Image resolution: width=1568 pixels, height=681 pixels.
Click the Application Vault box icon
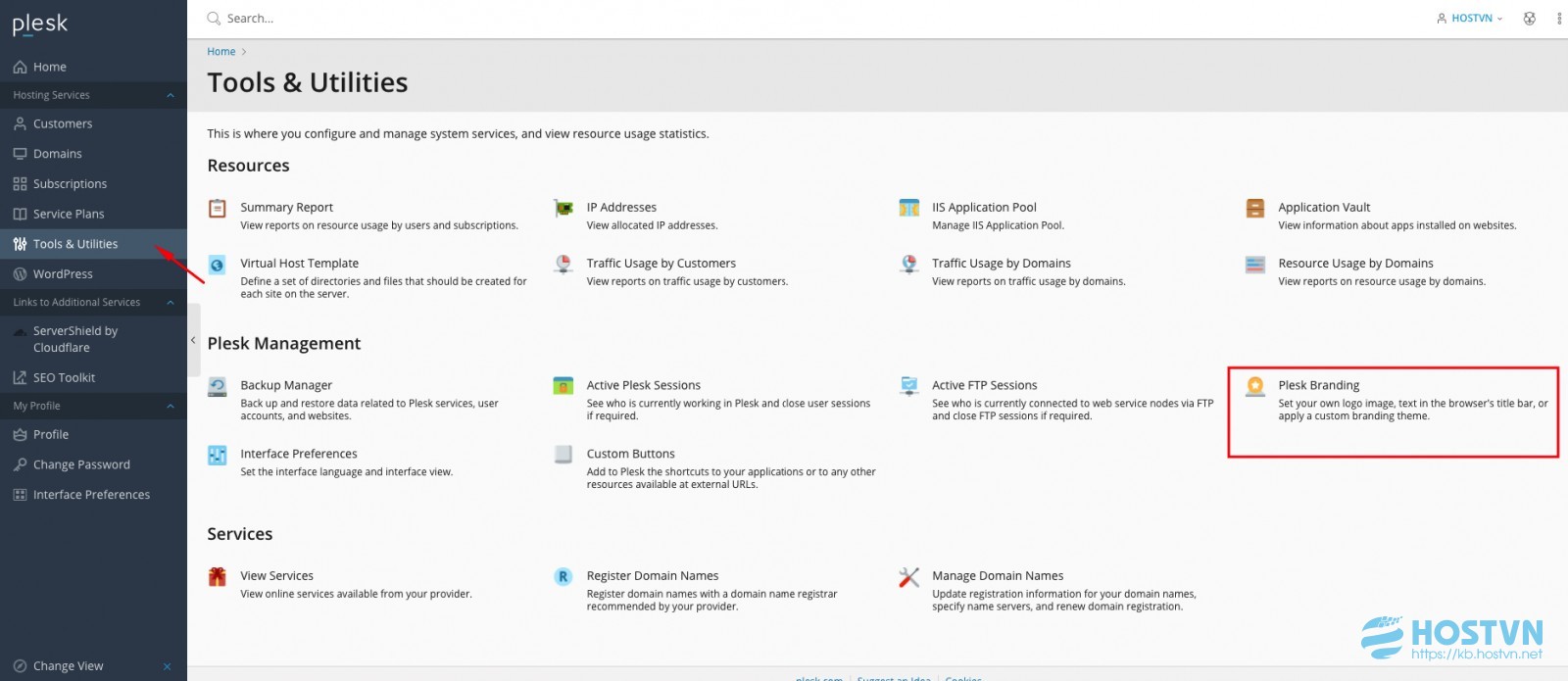point(1255,208)
